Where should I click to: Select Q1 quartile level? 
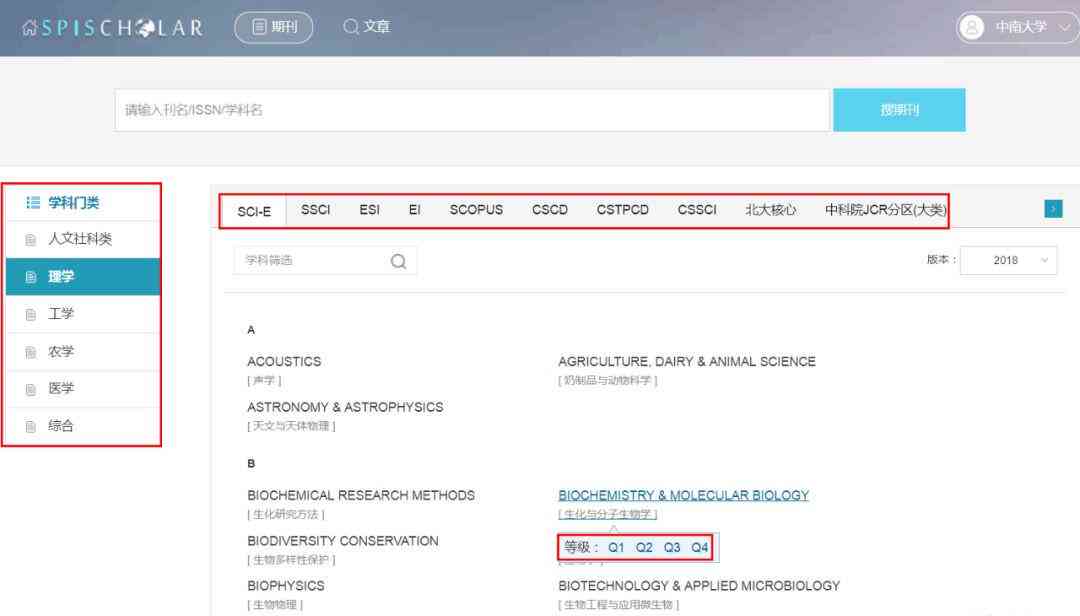tap(616, 548)
